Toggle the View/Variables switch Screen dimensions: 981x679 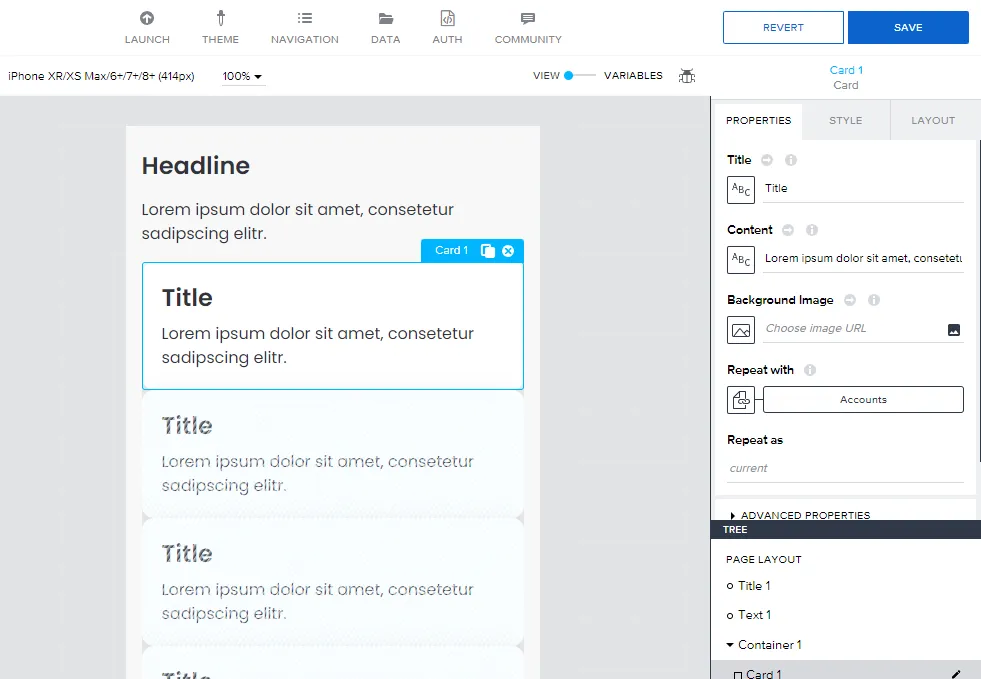click(x=579, y=76)
